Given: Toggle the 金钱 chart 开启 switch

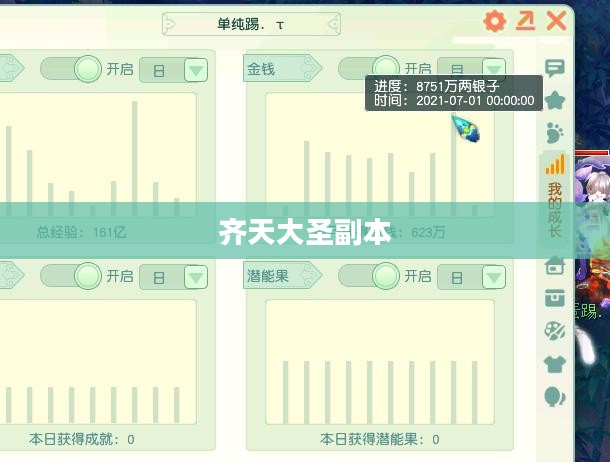Looking at the screenshot, I should point(369,68).
